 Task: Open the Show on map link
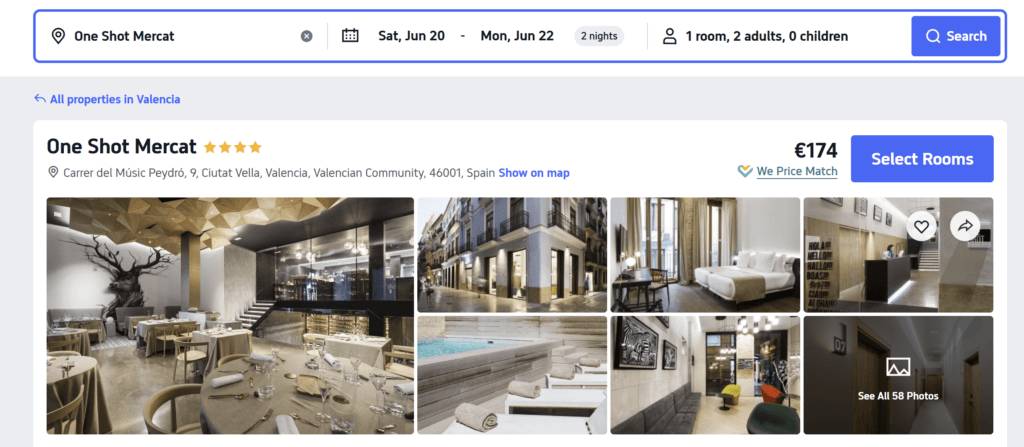(534, 173)
